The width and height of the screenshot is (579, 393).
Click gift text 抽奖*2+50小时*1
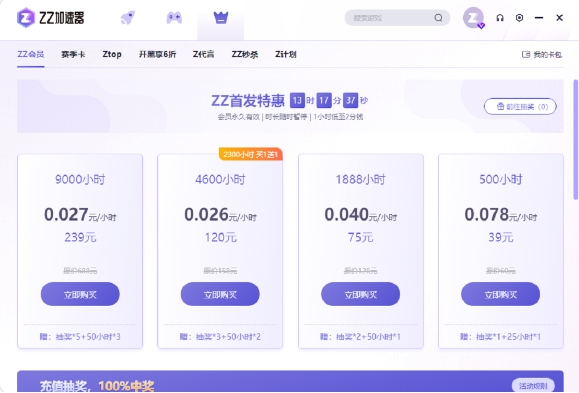click(x=368, y=336)
